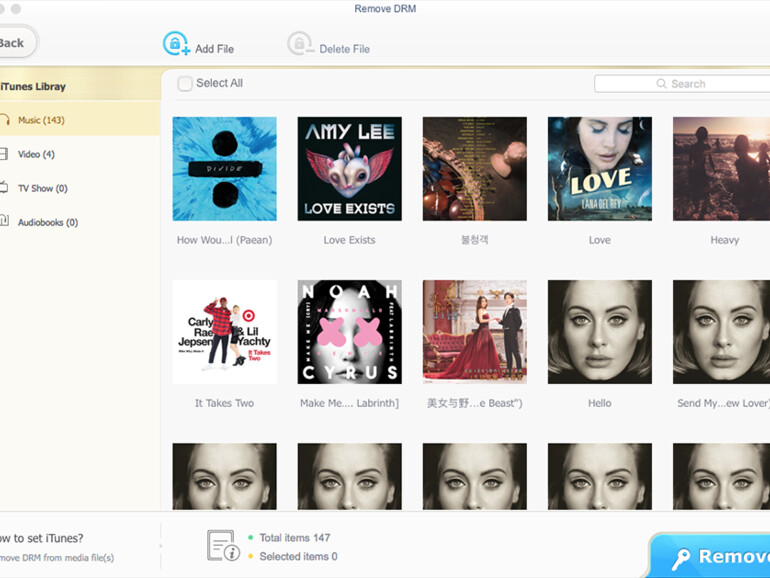Viewport: 770px width, 578px height.
Task: Select the It Takes Two cover
Action: click(x=224, y=332)
